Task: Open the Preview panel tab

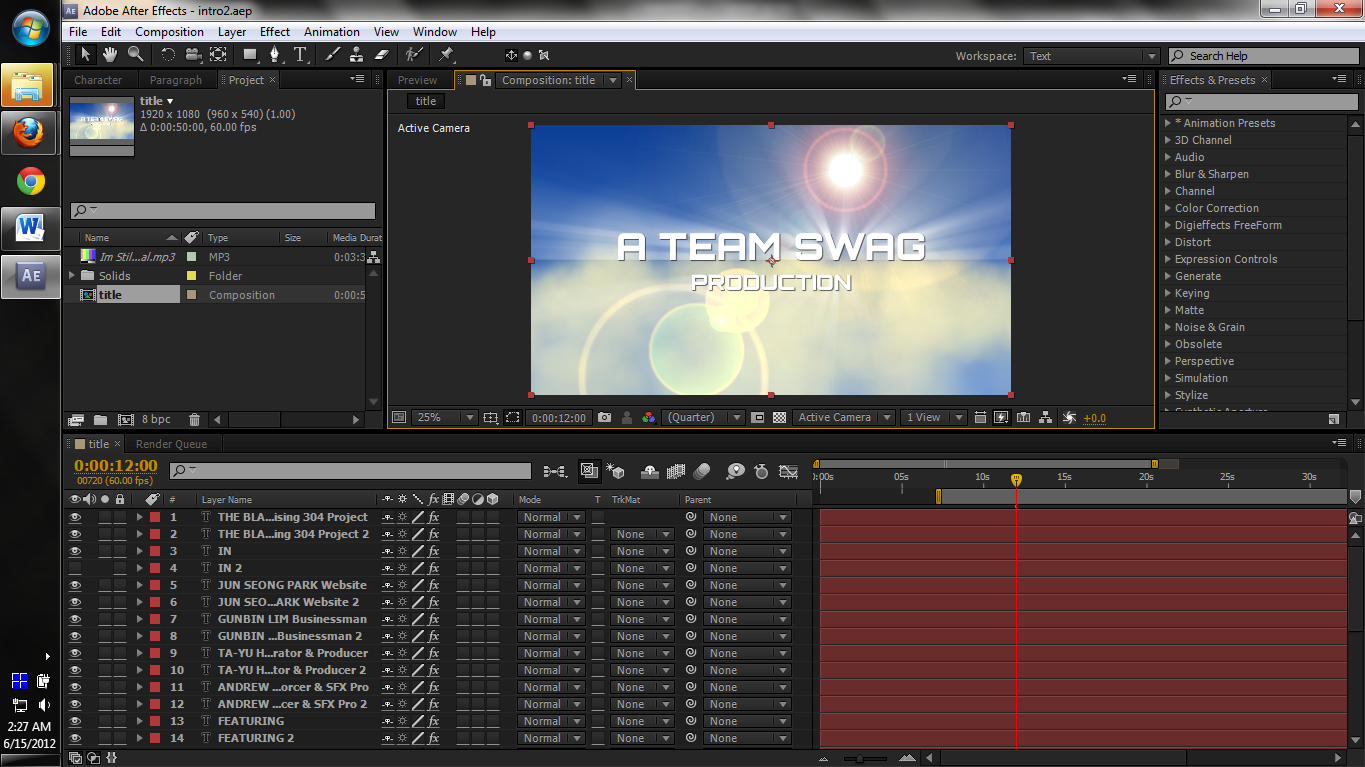Action: click(417, 80)
